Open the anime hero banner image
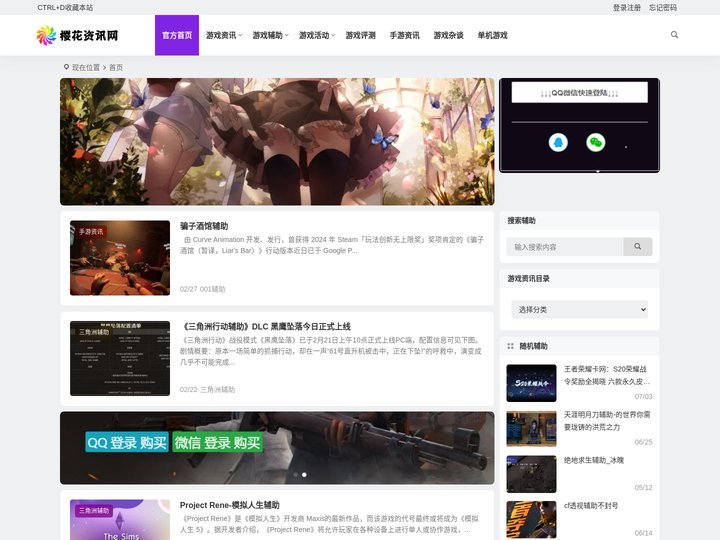 coord(277,141)
